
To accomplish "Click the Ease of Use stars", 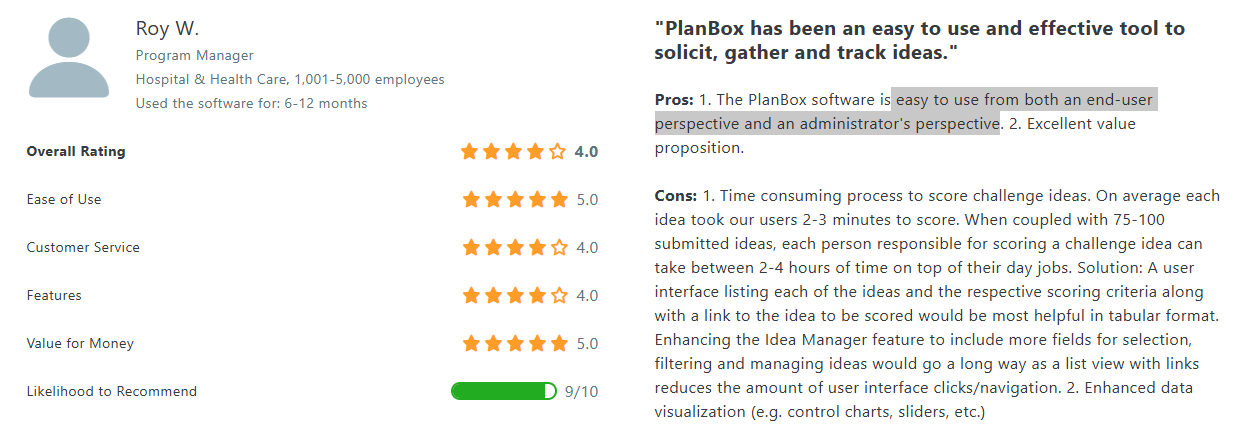I will pyautogui.click(x=516, y=200).
